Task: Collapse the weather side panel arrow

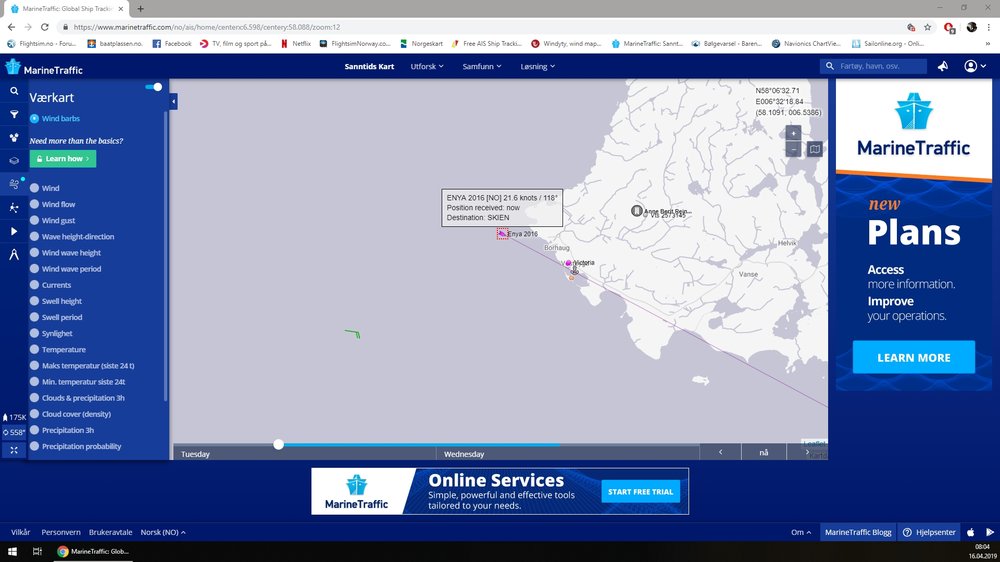Action: pos(173,101)
